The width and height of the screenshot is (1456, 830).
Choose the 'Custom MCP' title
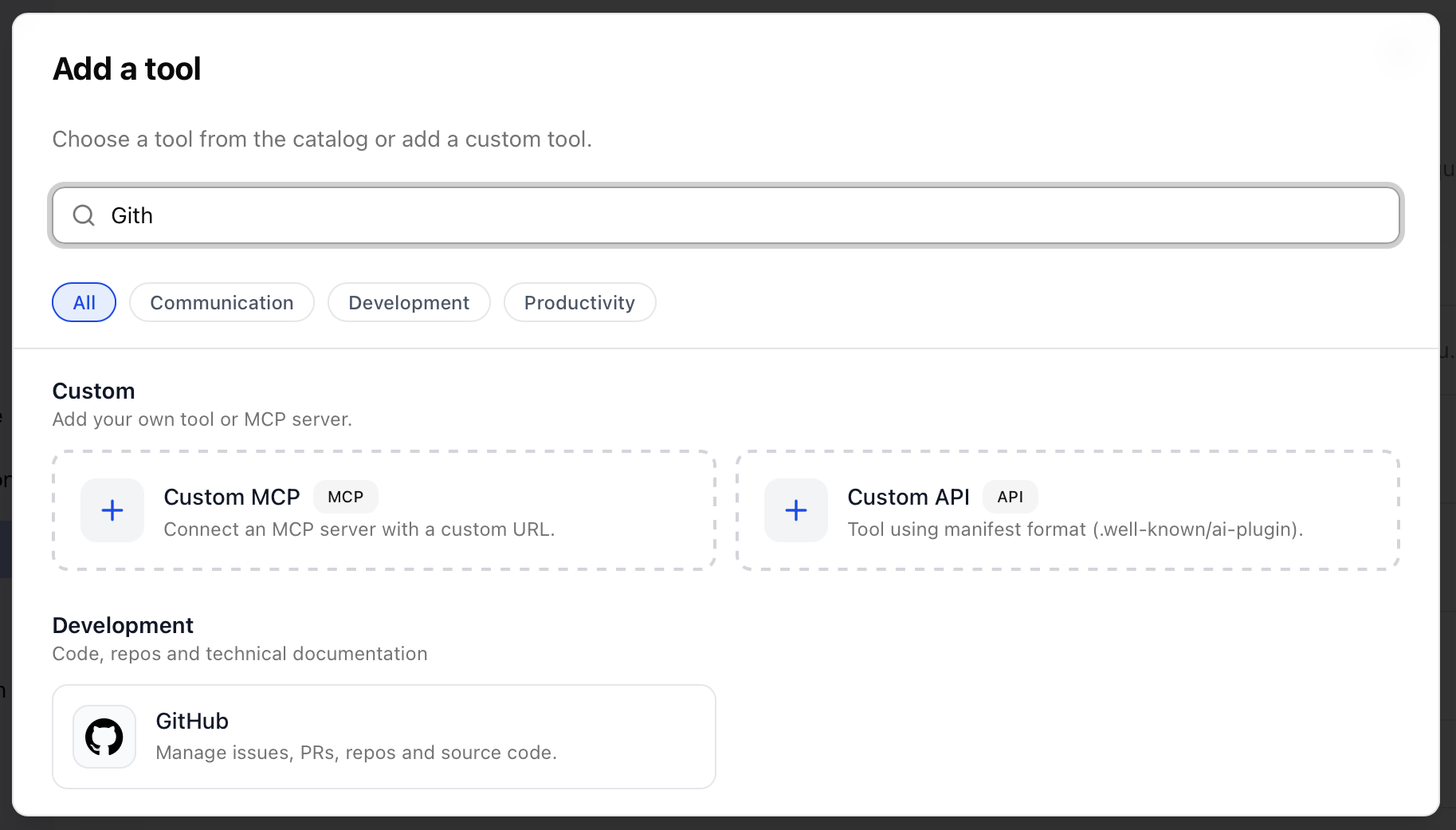(x=232, y=497)
